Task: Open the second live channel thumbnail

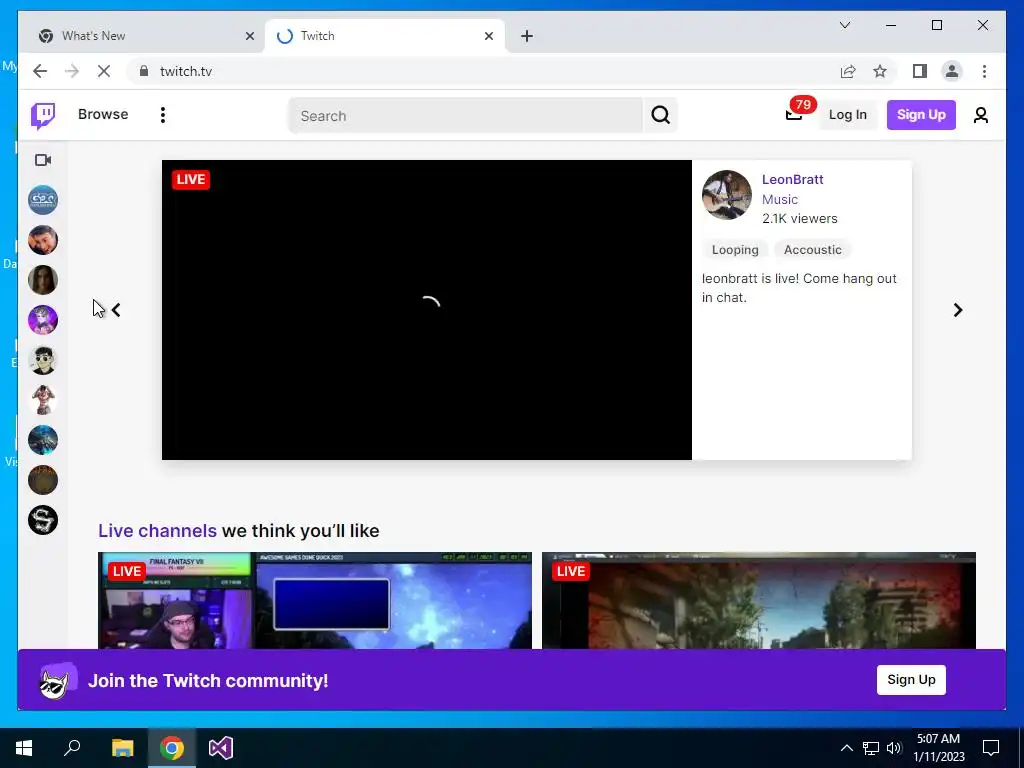Action: [x=759, y=601]
